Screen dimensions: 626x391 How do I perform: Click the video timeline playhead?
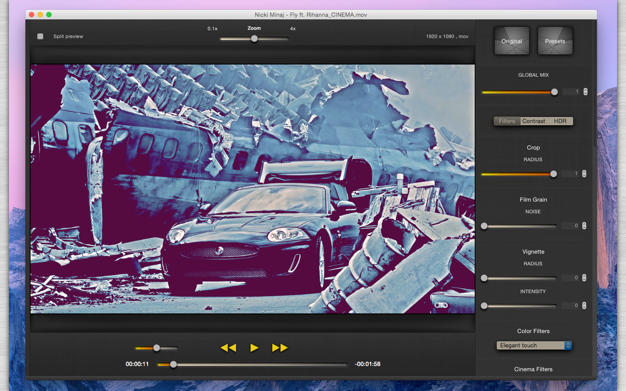click(173, 364)
